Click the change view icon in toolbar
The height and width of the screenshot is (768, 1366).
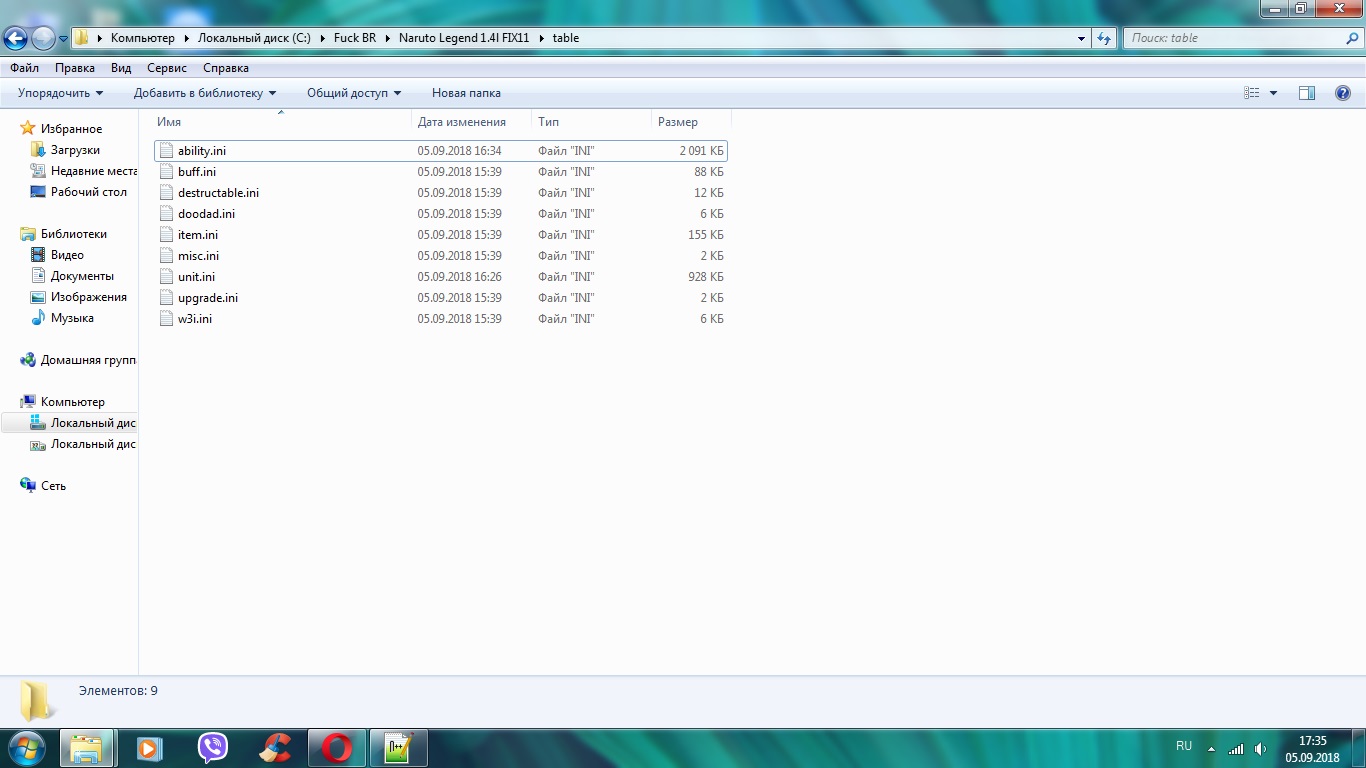coord(1252,93)
